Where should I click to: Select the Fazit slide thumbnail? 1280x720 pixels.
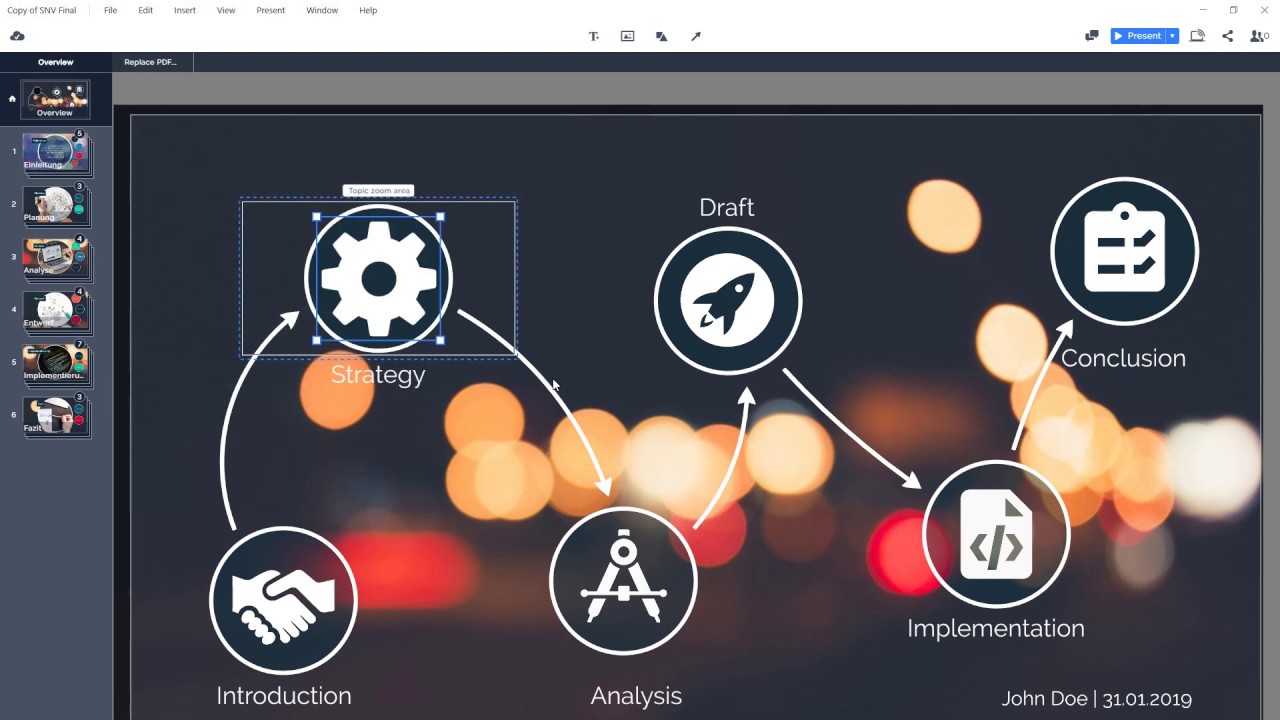pyautogui.click(x=55, y=416)
